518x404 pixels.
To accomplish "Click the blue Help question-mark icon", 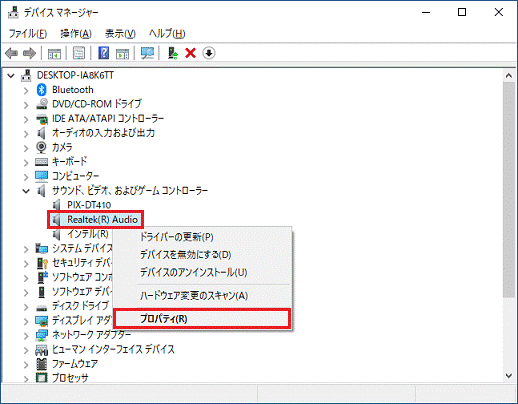I will pyautogui.click(x=104, y=53).
